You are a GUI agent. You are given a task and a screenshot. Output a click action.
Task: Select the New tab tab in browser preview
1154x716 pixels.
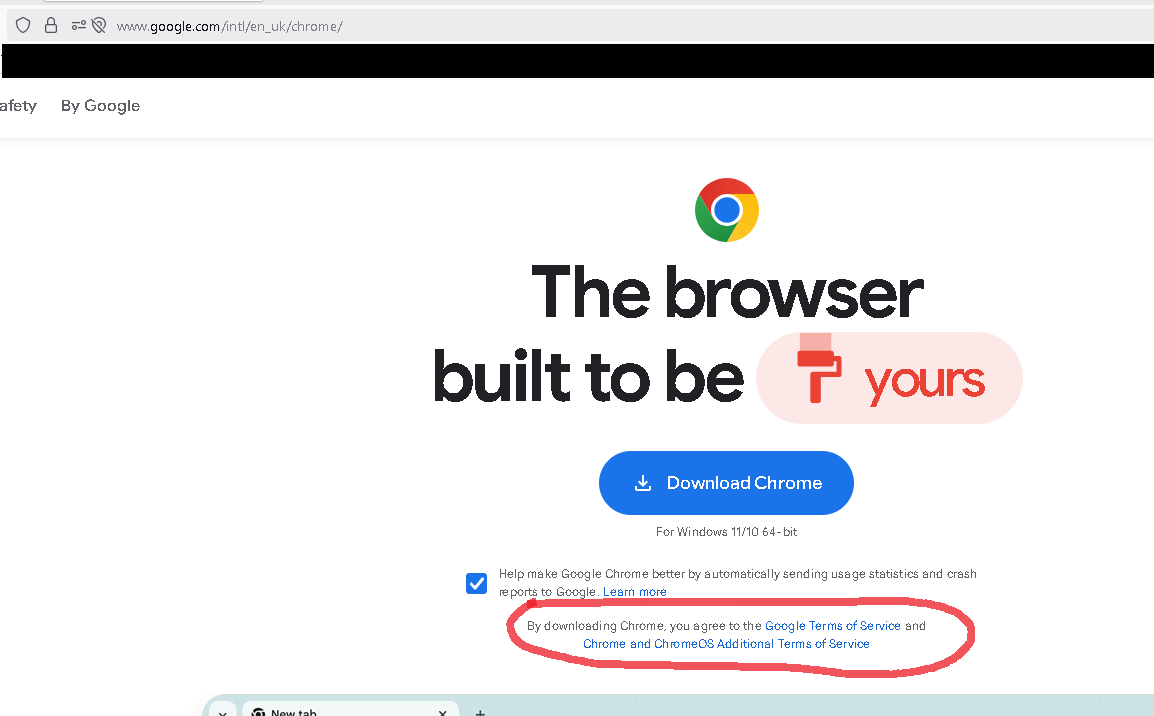click(350, 711)
